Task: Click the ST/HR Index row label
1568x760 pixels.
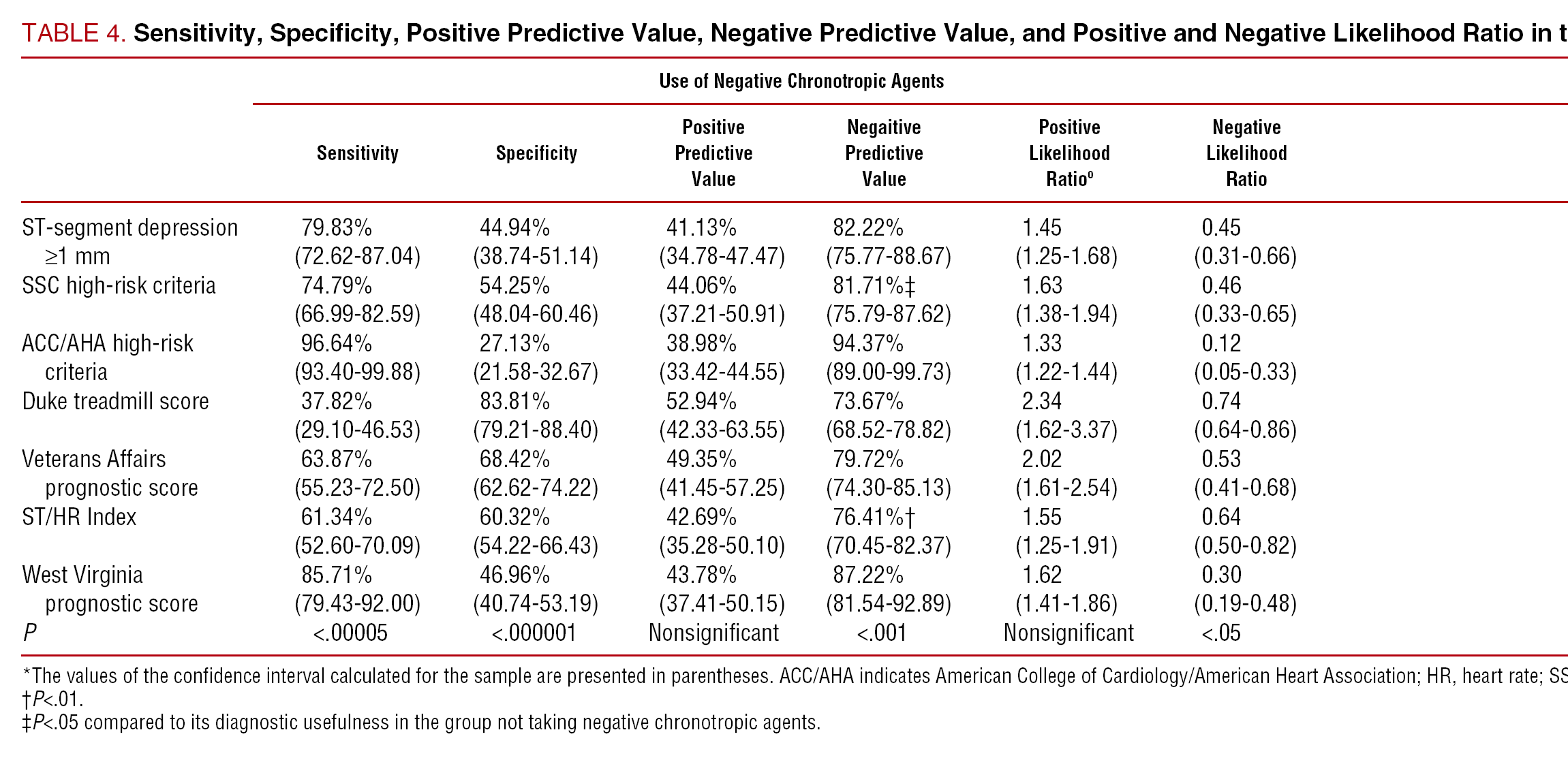Action: (x=79, y=517)
